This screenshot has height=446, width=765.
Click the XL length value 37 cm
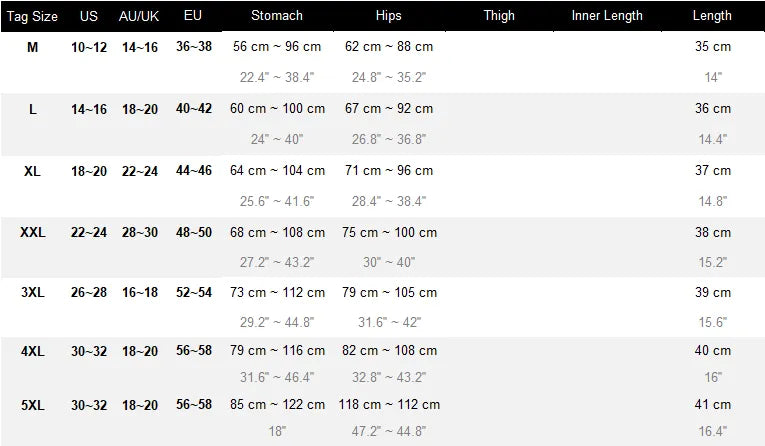(x=713, y=170)
